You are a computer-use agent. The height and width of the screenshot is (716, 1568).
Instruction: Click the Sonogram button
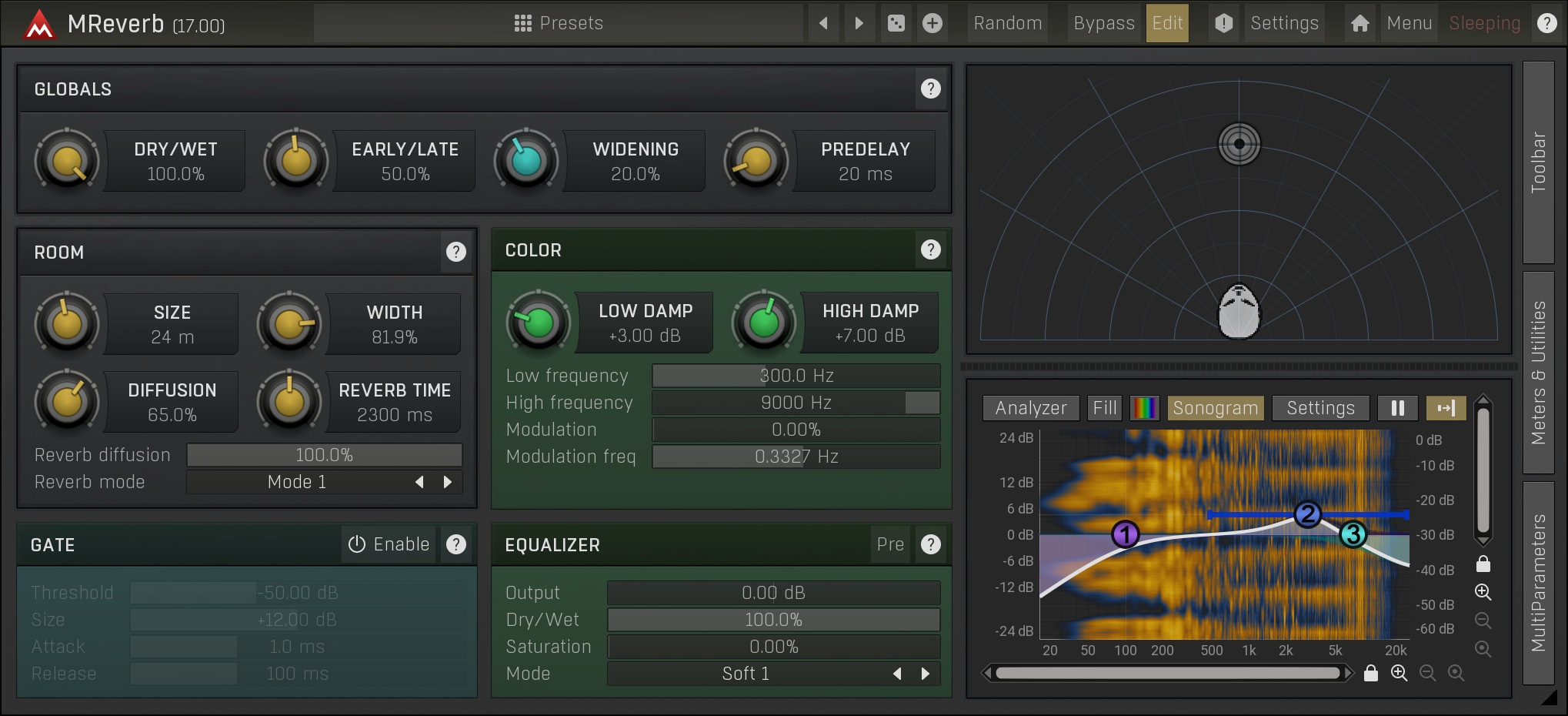point(1215,408)
